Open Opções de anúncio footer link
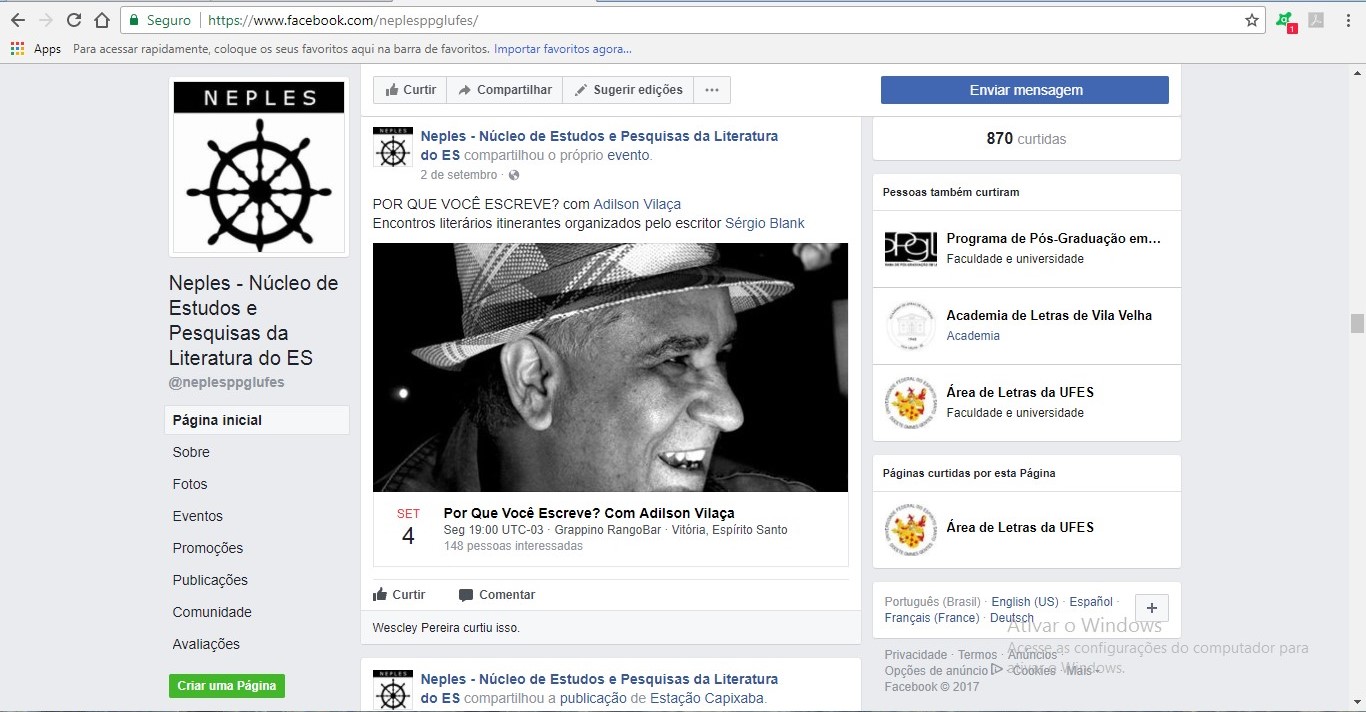The image size is (1366, 712). (936, 671)
